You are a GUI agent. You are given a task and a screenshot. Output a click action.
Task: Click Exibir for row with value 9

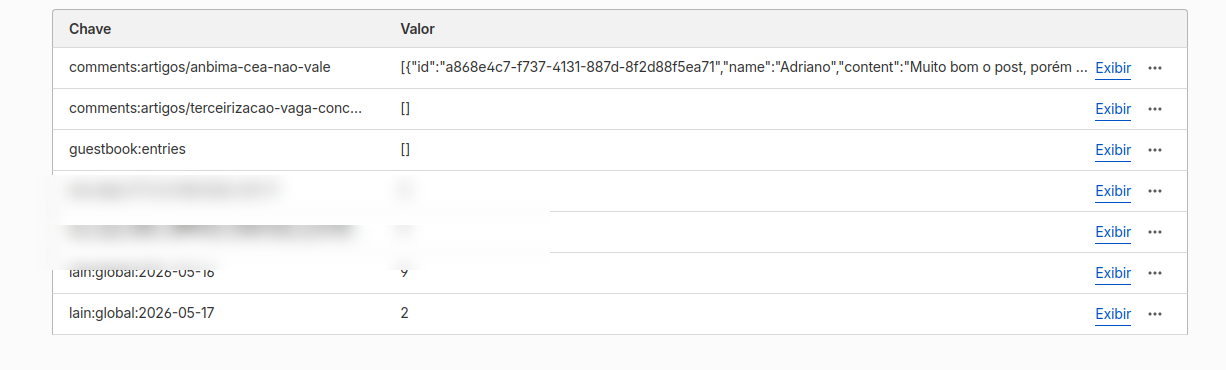click(1113, 273)
